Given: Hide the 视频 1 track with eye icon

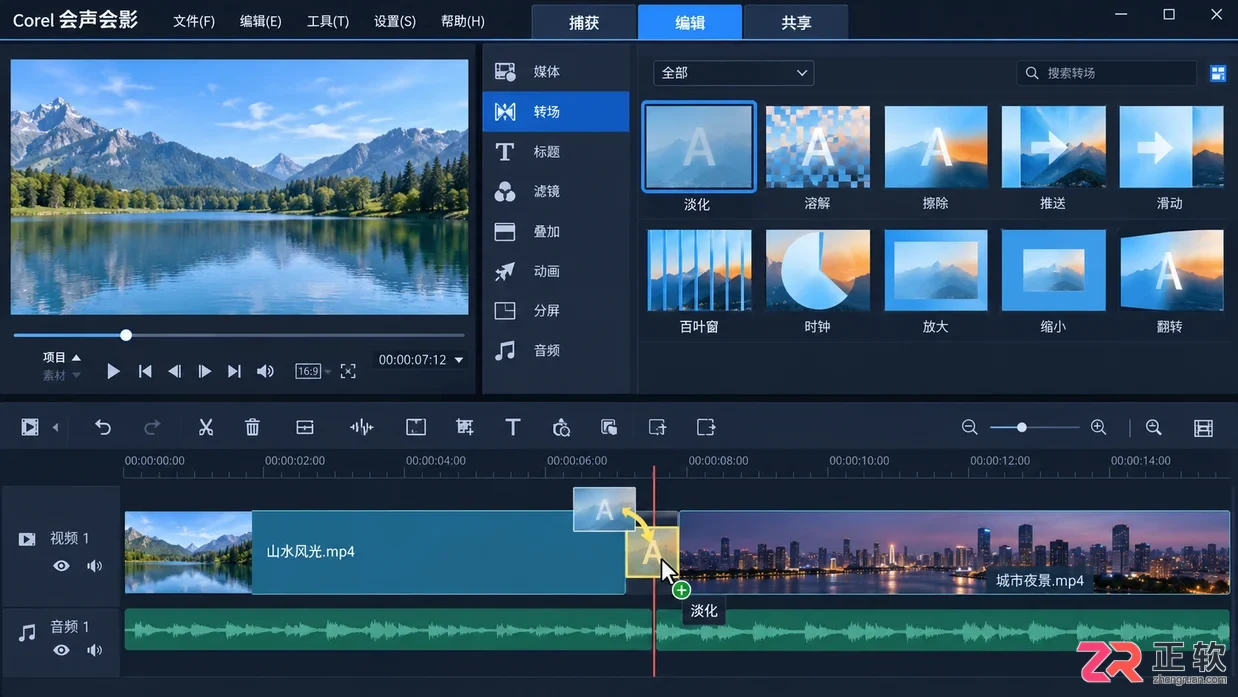Looking at the screenshot, I should (62, 566).
